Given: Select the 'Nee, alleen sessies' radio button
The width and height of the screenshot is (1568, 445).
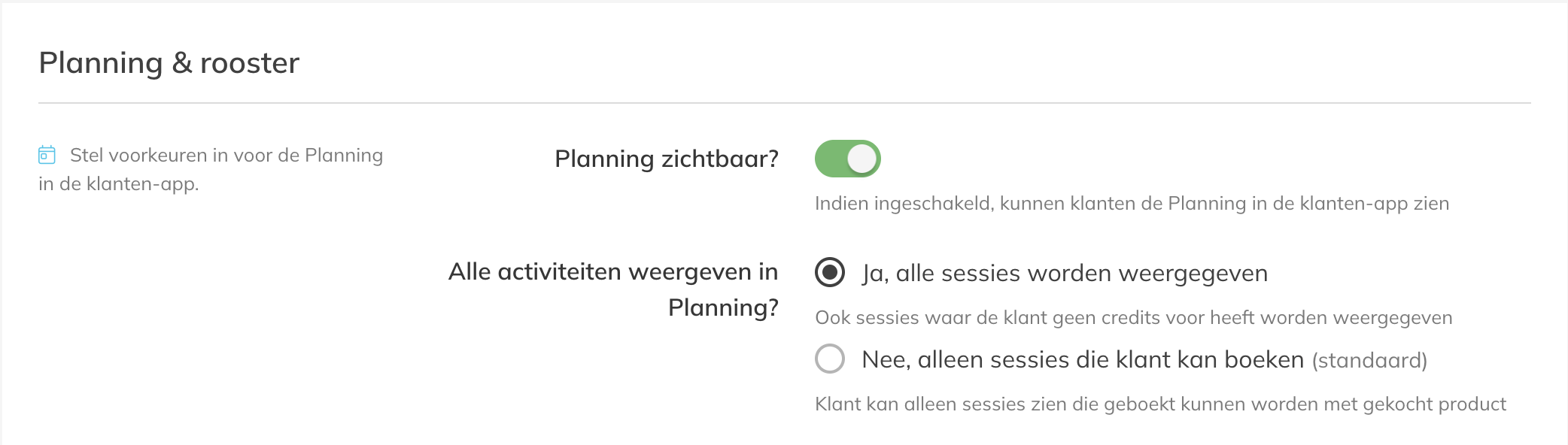Looking at the screenshot, I should point(830,359).
